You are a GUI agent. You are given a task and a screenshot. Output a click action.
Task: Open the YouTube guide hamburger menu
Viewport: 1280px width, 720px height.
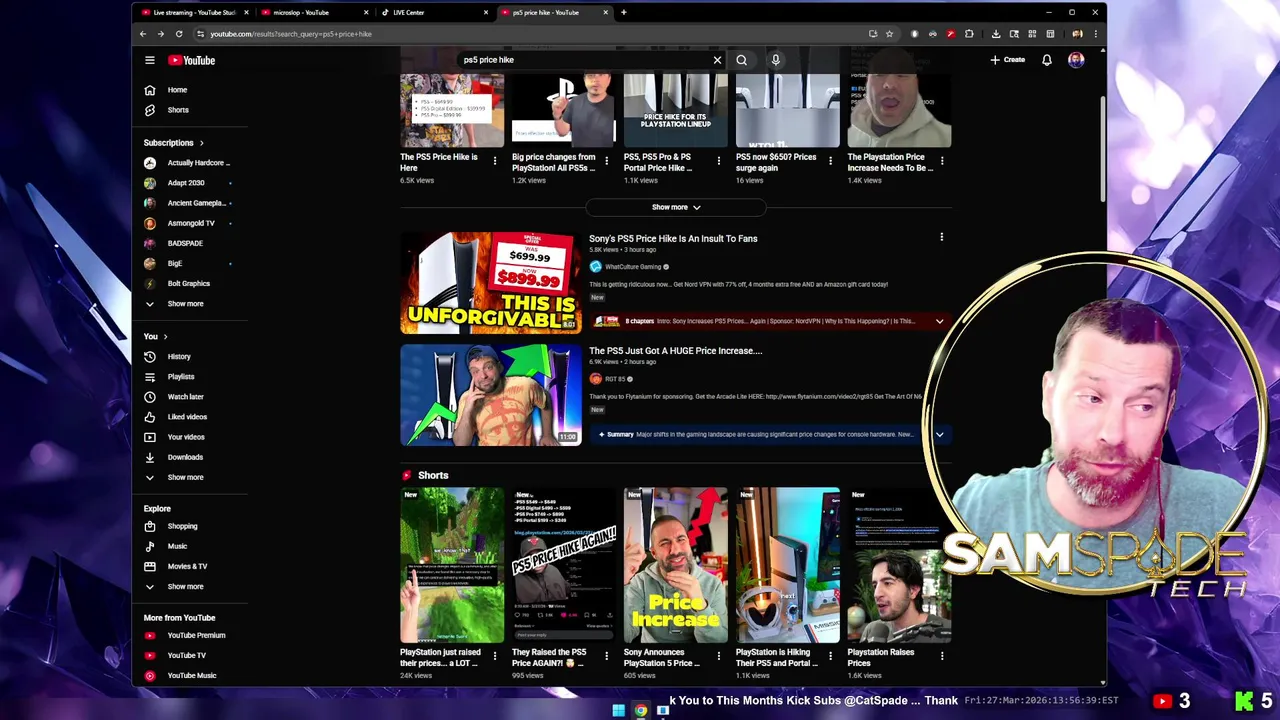click(x=150, y=60)
